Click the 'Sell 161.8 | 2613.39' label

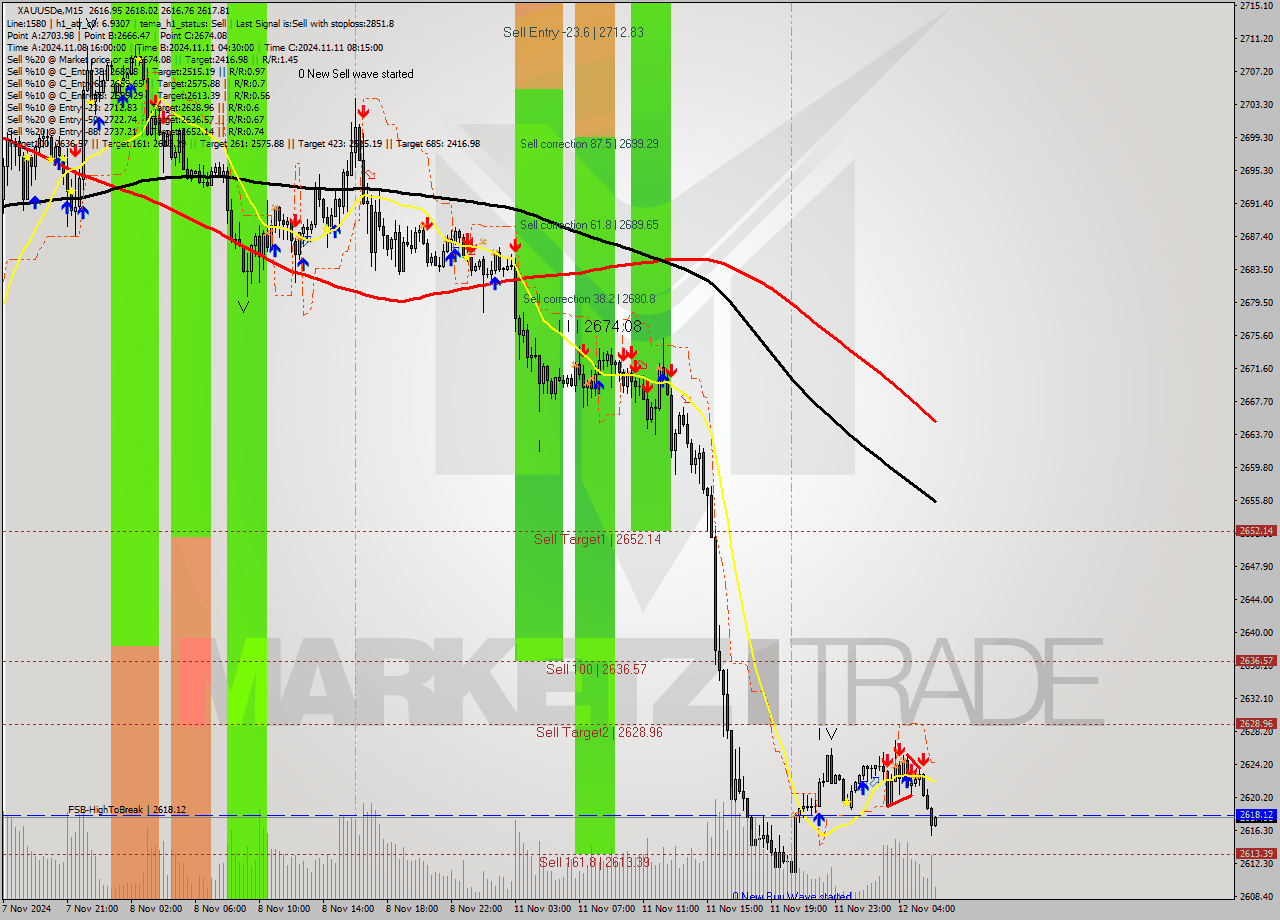[594, 862]
